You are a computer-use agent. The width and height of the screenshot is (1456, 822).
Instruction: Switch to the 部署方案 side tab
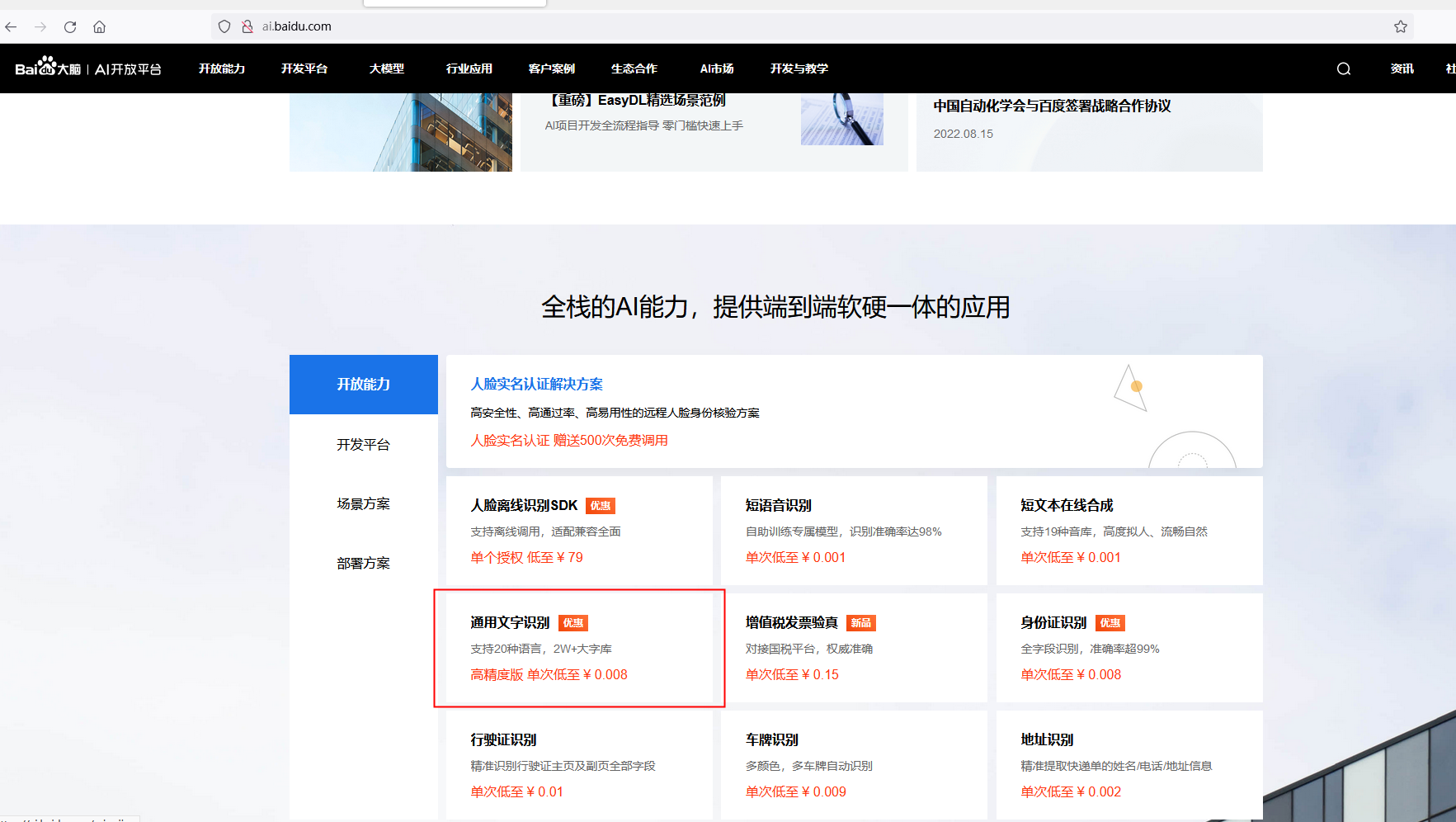pos(364,564)
